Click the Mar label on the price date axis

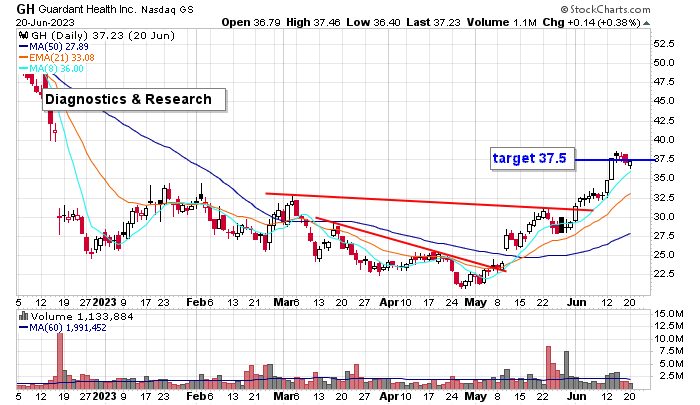(283, 302)
